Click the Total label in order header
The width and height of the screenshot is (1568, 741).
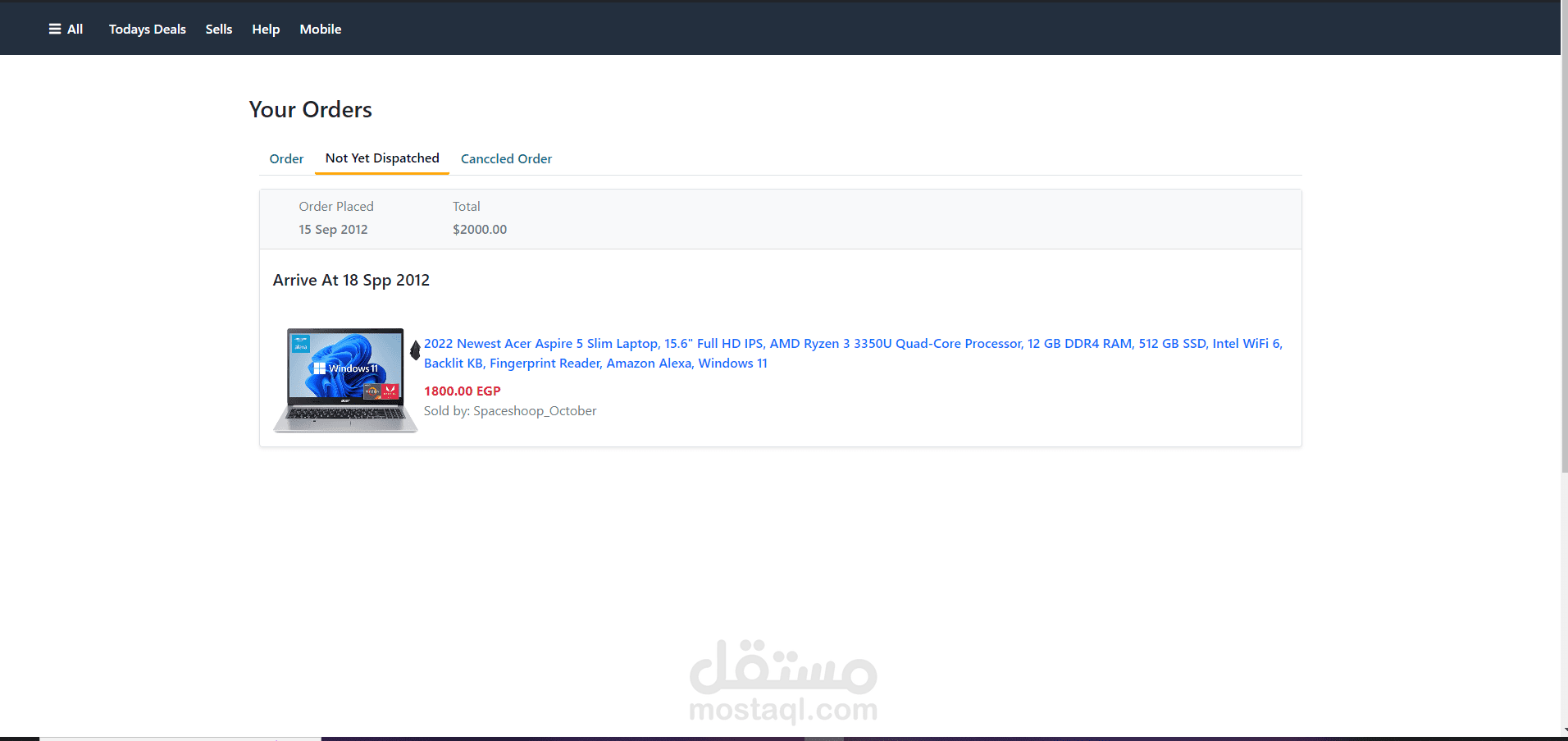coord(467,207)
